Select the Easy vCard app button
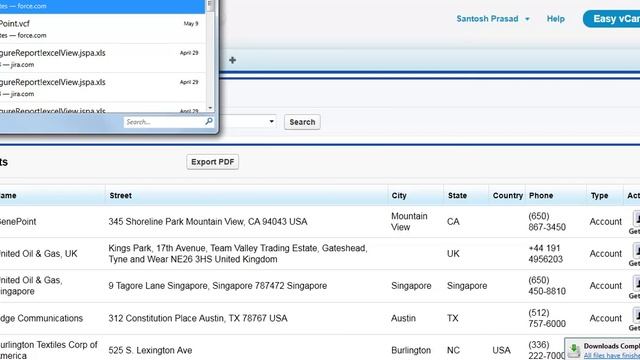Image resolution: width=640 pixels, height=360 pixels. pyautogui.click(x=611, y=19)
